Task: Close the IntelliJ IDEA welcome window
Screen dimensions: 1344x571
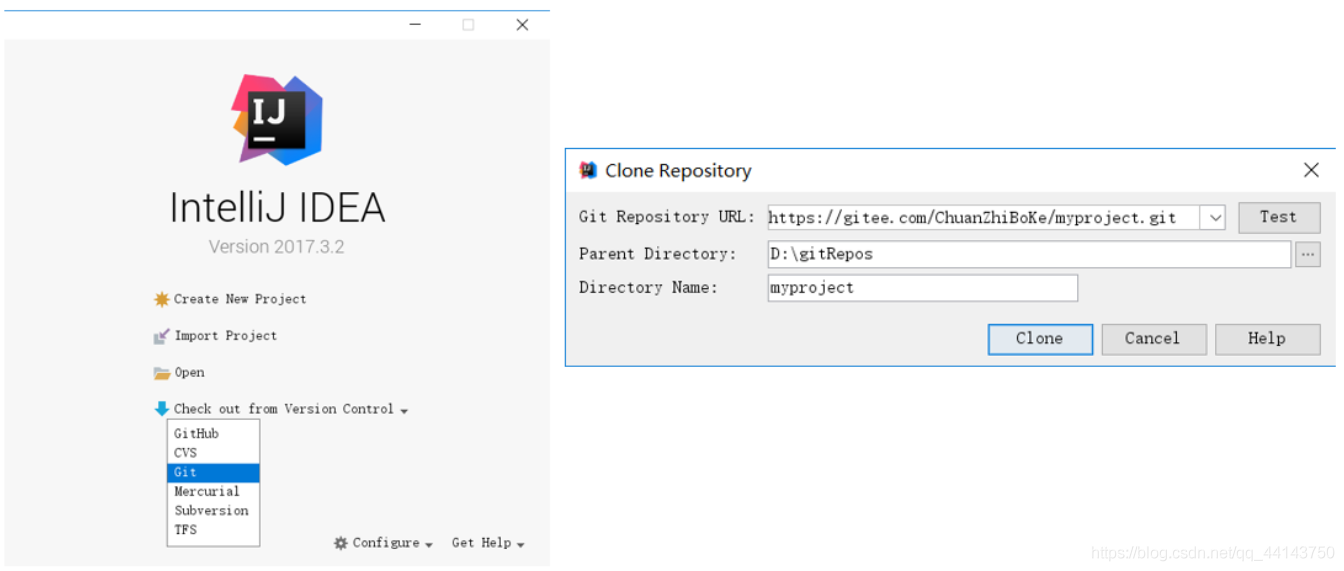Action: [522, 25]
